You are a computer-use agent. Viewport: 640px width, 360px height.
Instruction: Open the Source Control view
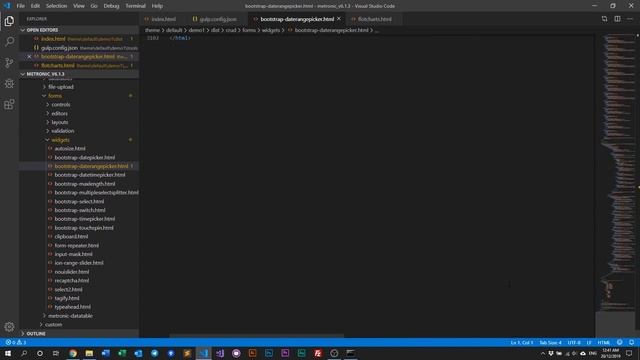click(9, 62)
